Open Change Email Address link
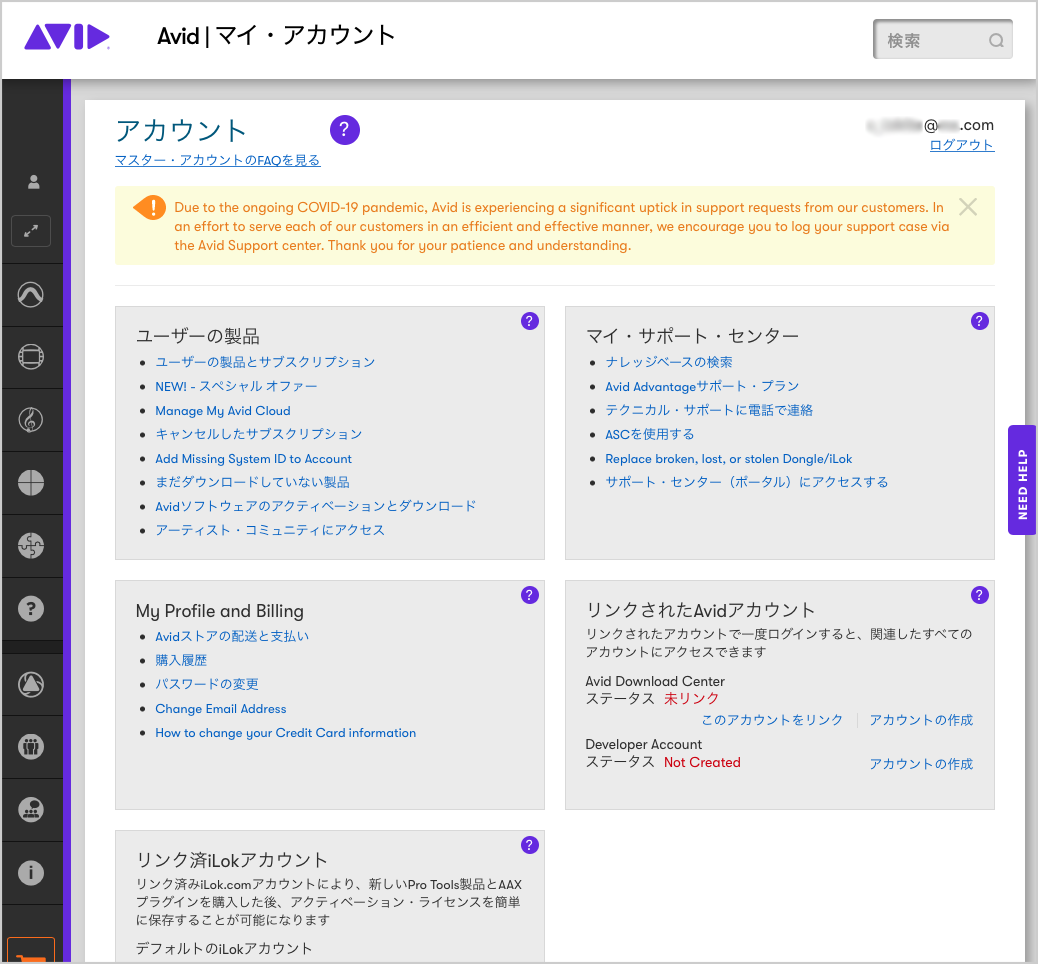 [220, 708]
